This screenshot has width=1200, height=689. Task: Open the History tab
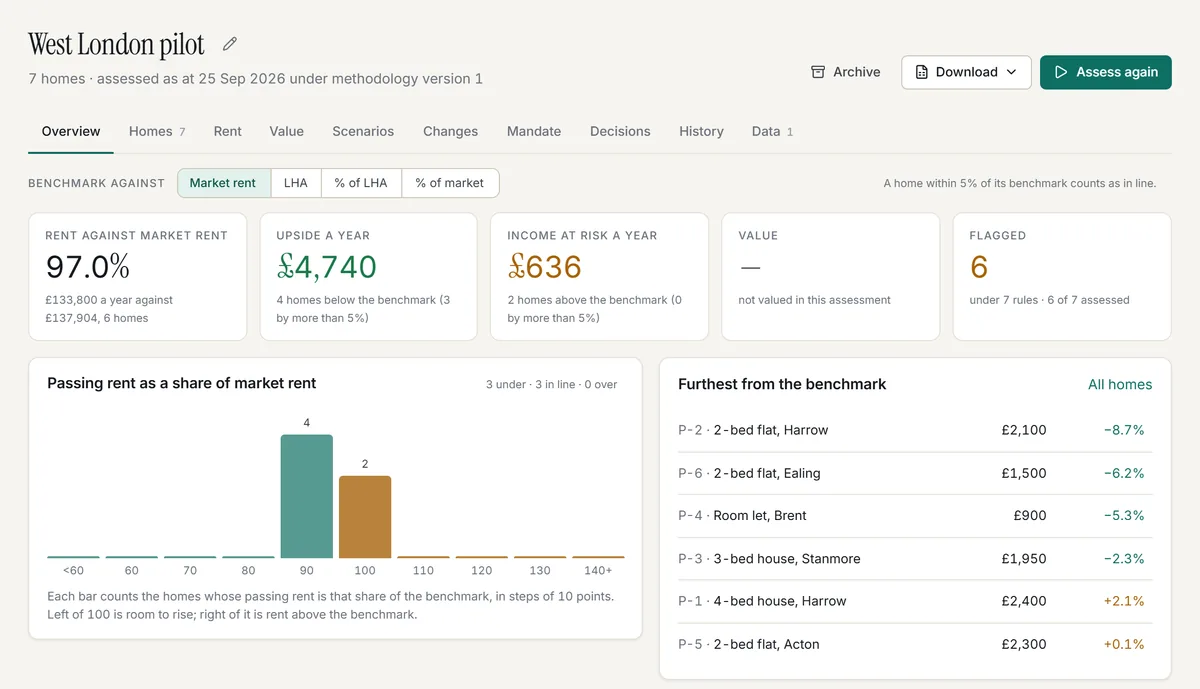click(701, 131)
